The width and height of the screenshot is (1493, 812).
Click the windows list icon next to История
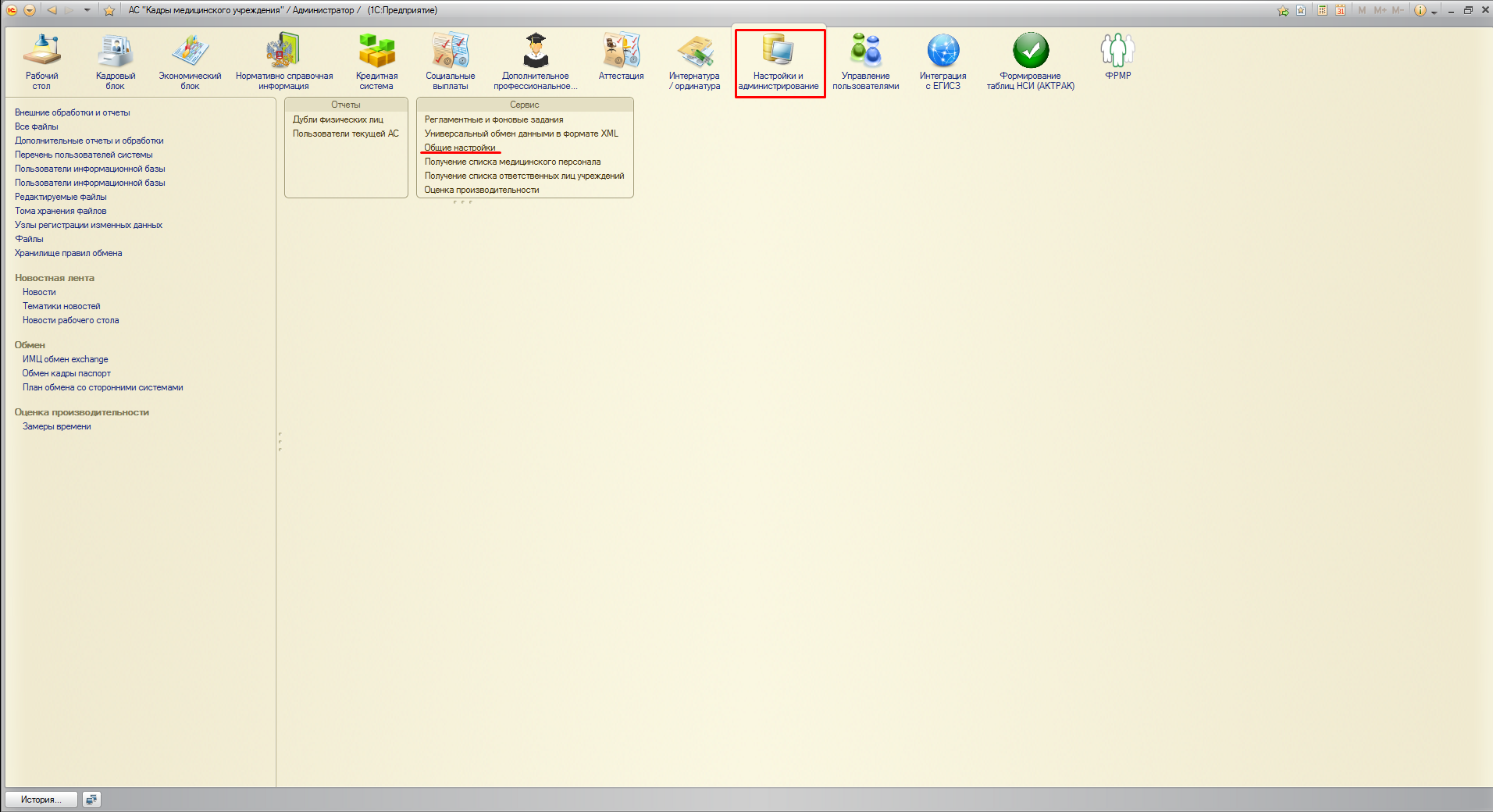click(91, 800)
